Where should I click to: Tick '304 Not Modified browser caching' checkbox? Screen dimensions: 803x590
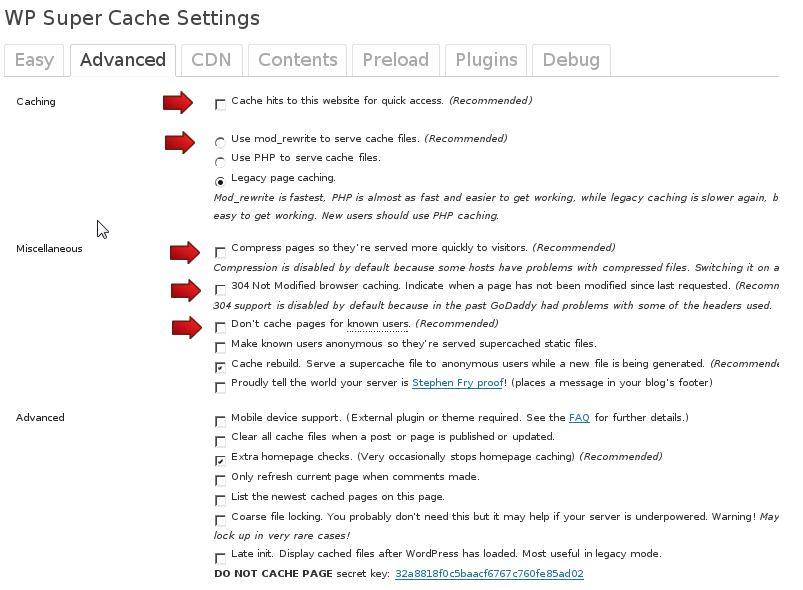[220, 289]
